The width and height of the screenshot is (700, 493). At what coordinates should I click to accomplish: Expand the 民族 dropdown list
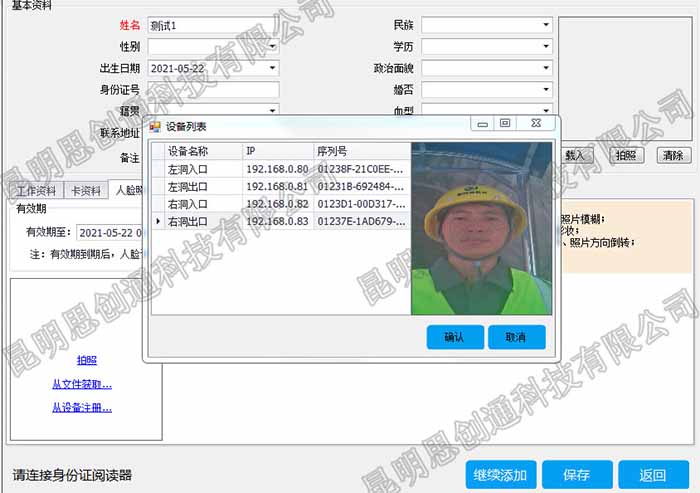pyautogui.click(x=545, y=24)
